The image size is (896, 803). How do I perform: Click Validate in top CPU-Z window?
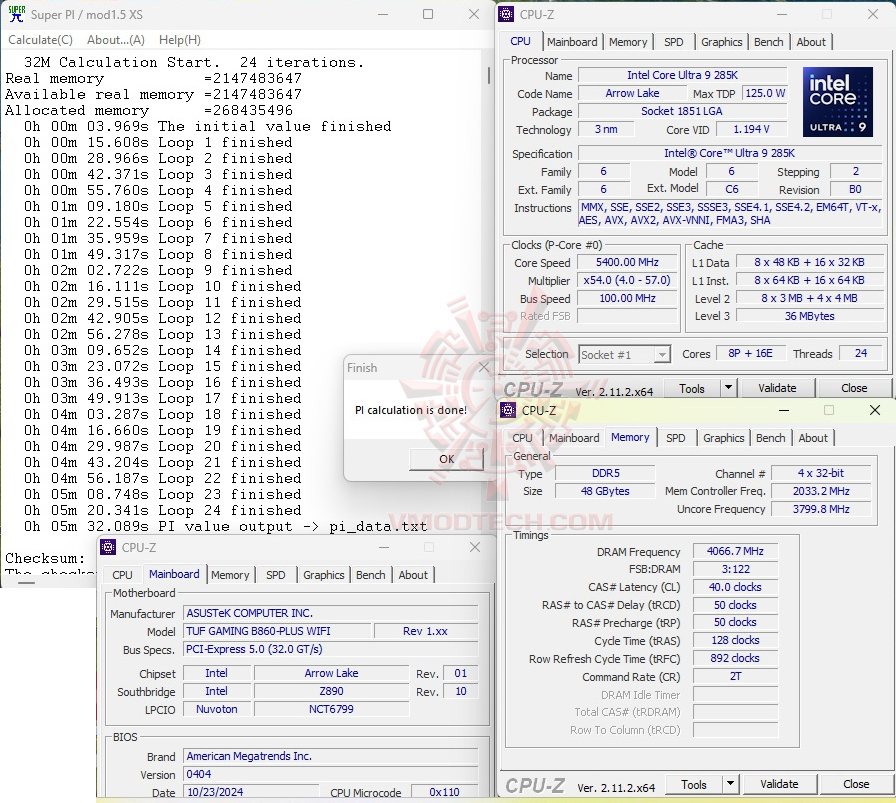(777, 388)
